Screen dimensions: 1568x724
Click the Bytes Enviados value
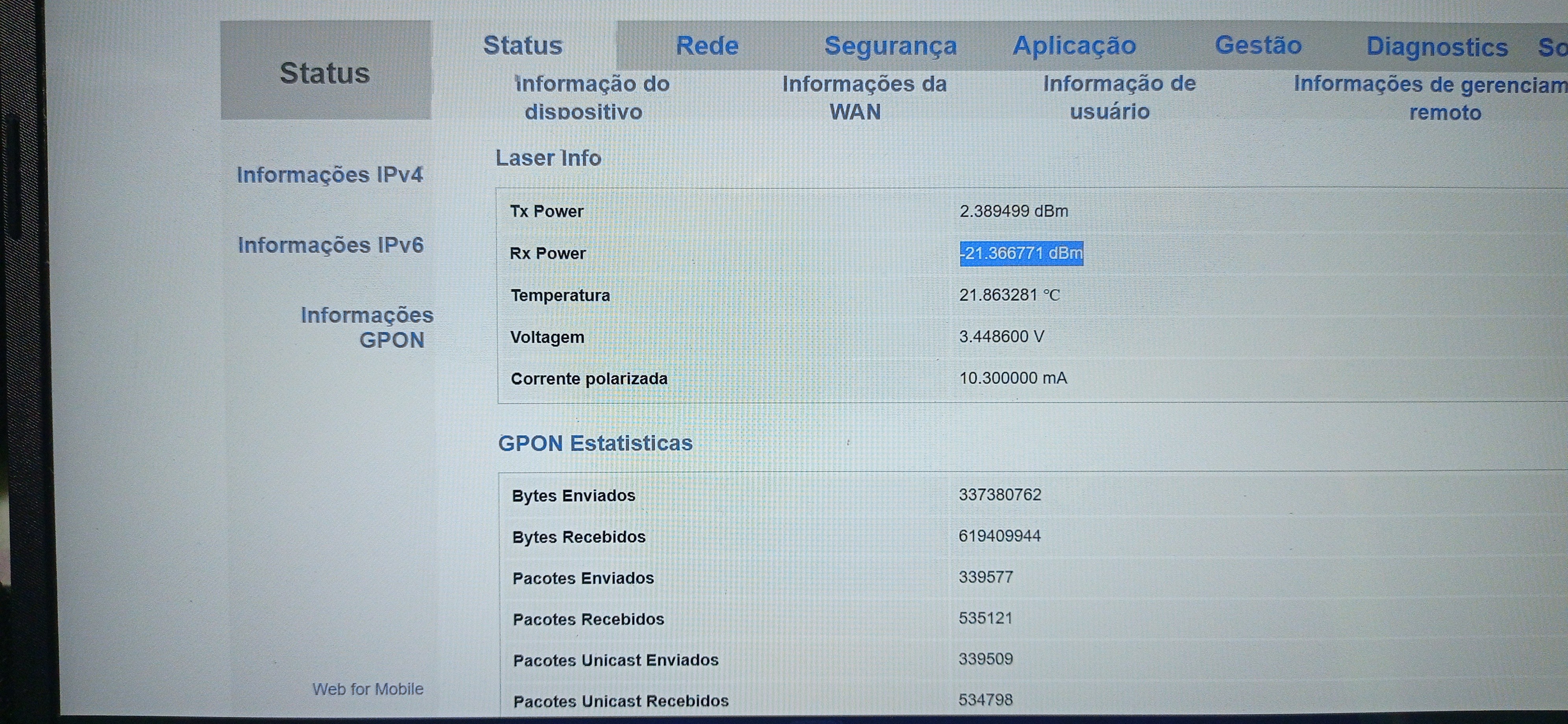[999, 495]
